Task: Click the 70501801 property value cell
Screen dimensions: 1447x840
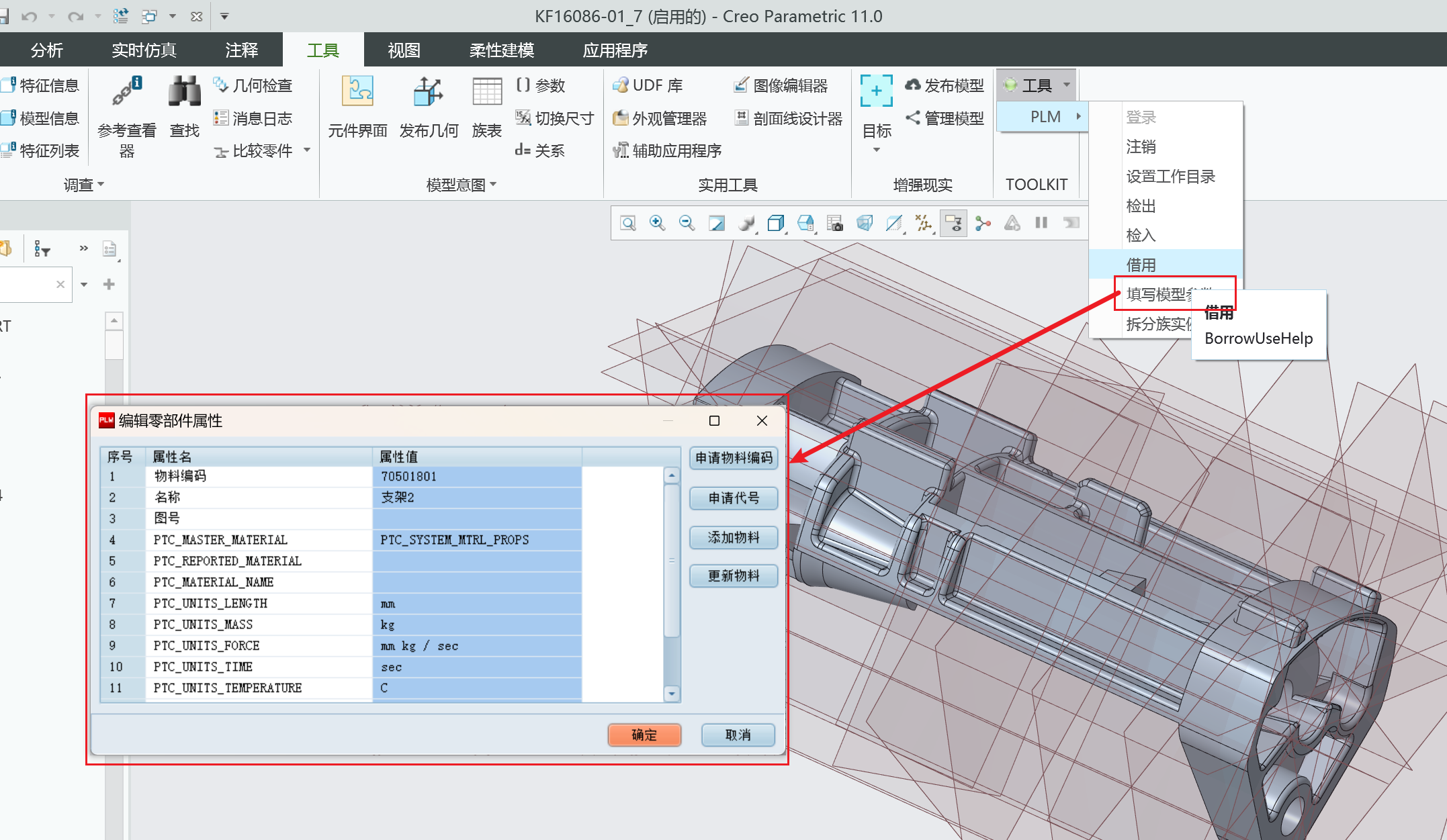Action: click(x=477, y=476)
